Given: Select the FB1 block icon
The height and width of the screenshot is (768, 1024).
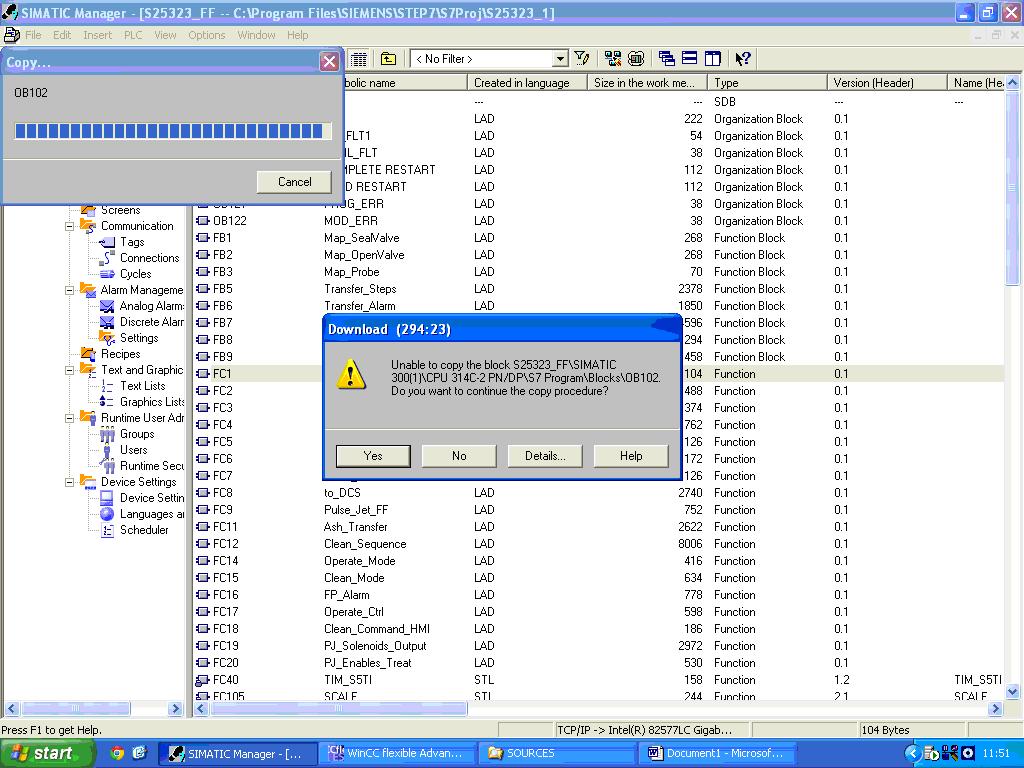Looking at the screenshot, I should tap(203, 238).
